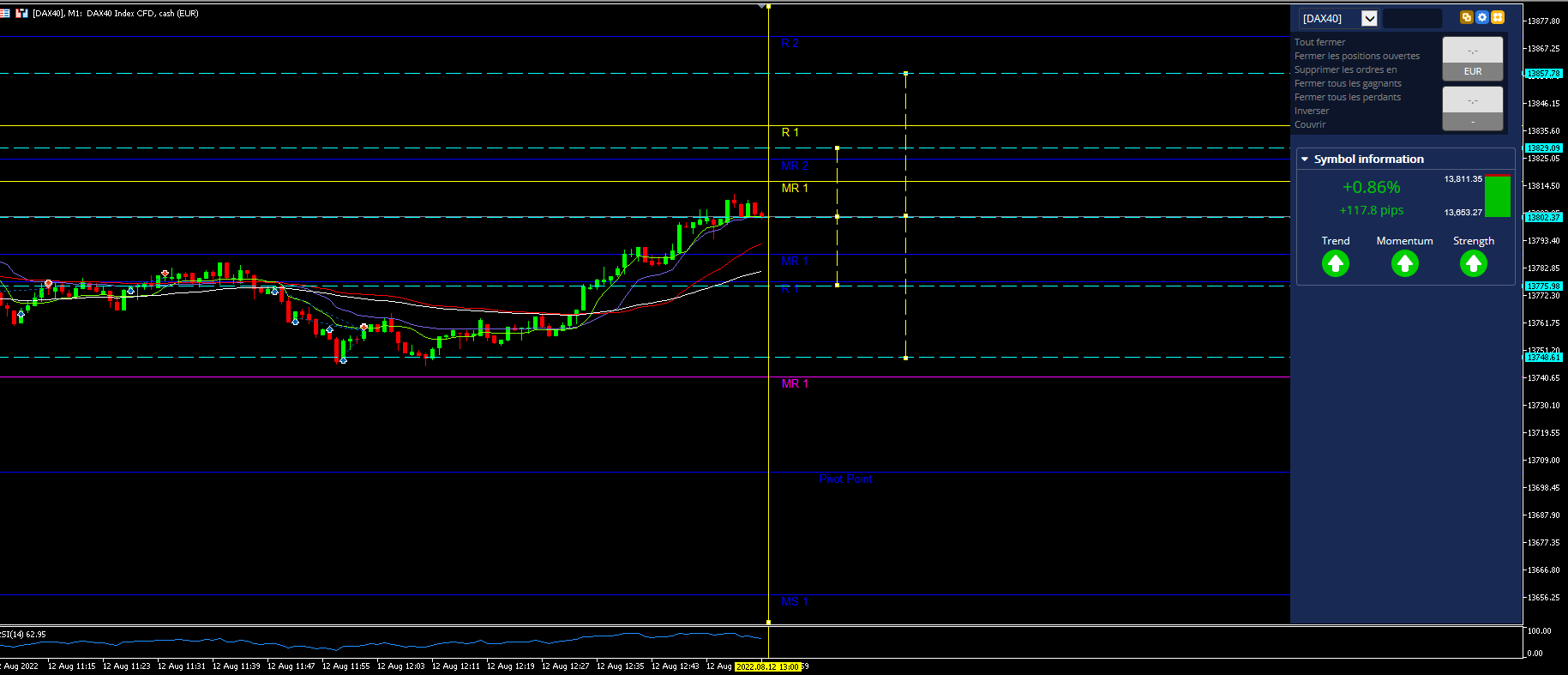Click the red and blue one-click trading icon
The image size is (1568, 675).
click(21, 13)
